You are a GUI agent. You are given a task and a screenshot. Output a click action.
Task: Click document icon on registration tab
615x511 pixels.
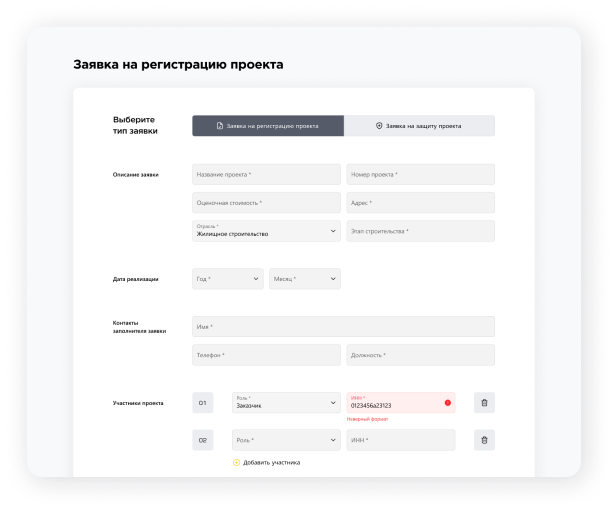pos(220,126)
